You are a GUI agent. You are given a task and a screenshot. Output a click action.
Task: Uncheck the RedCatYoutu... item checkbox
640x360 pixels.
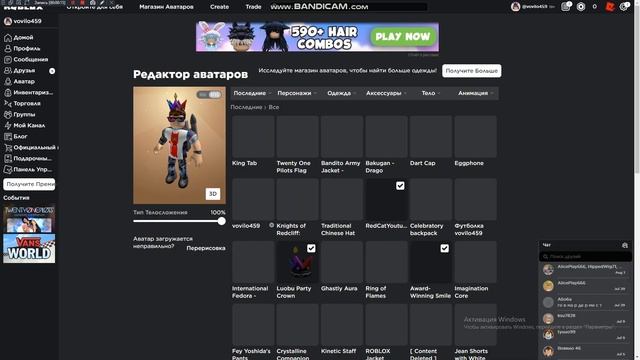click(400, 186)
